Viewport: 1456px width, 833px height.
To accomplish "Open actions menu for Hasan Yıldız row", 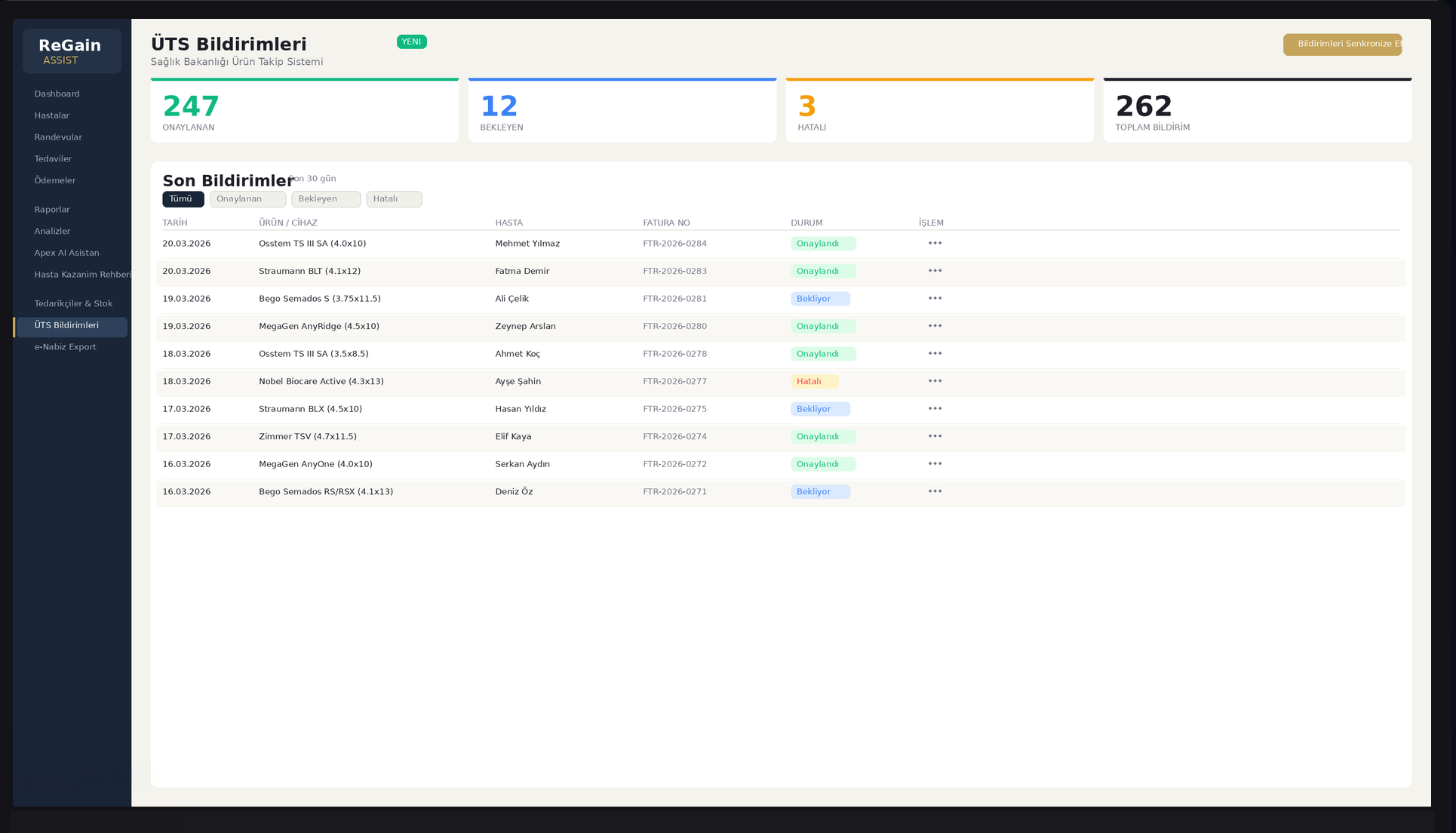I will pos(935,408).
